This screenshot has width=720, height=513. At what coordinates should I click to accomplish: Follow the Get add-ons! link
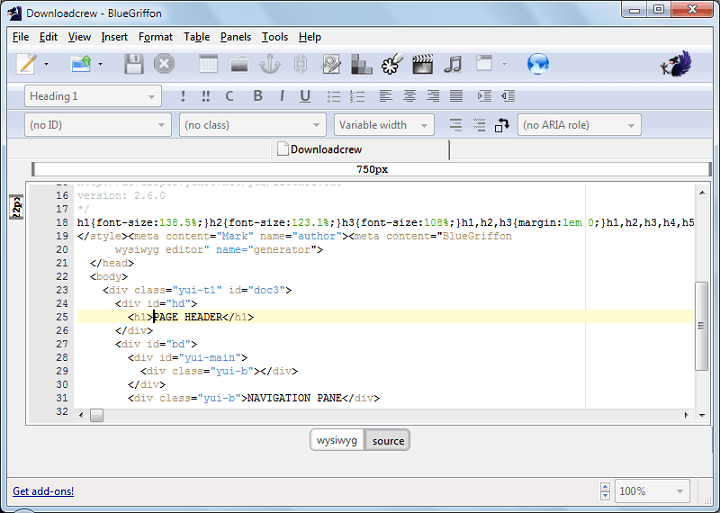[x=43, y=491]
